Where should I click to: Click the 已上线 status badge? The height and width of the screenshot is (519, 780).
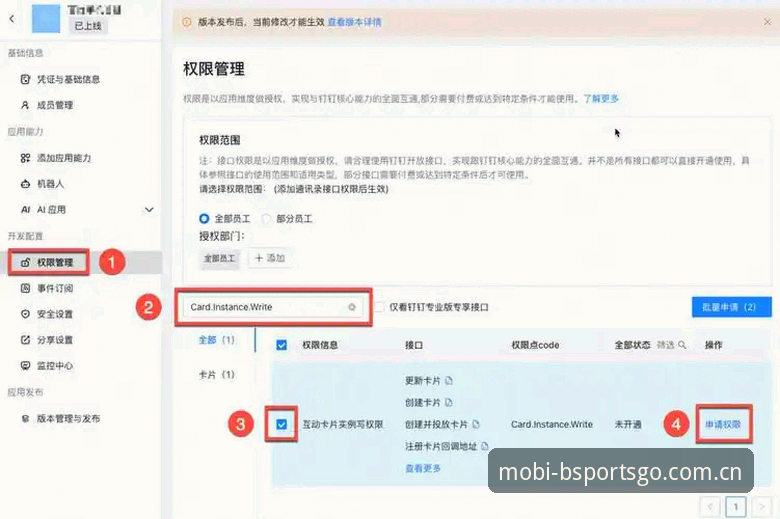coord(88,26)
